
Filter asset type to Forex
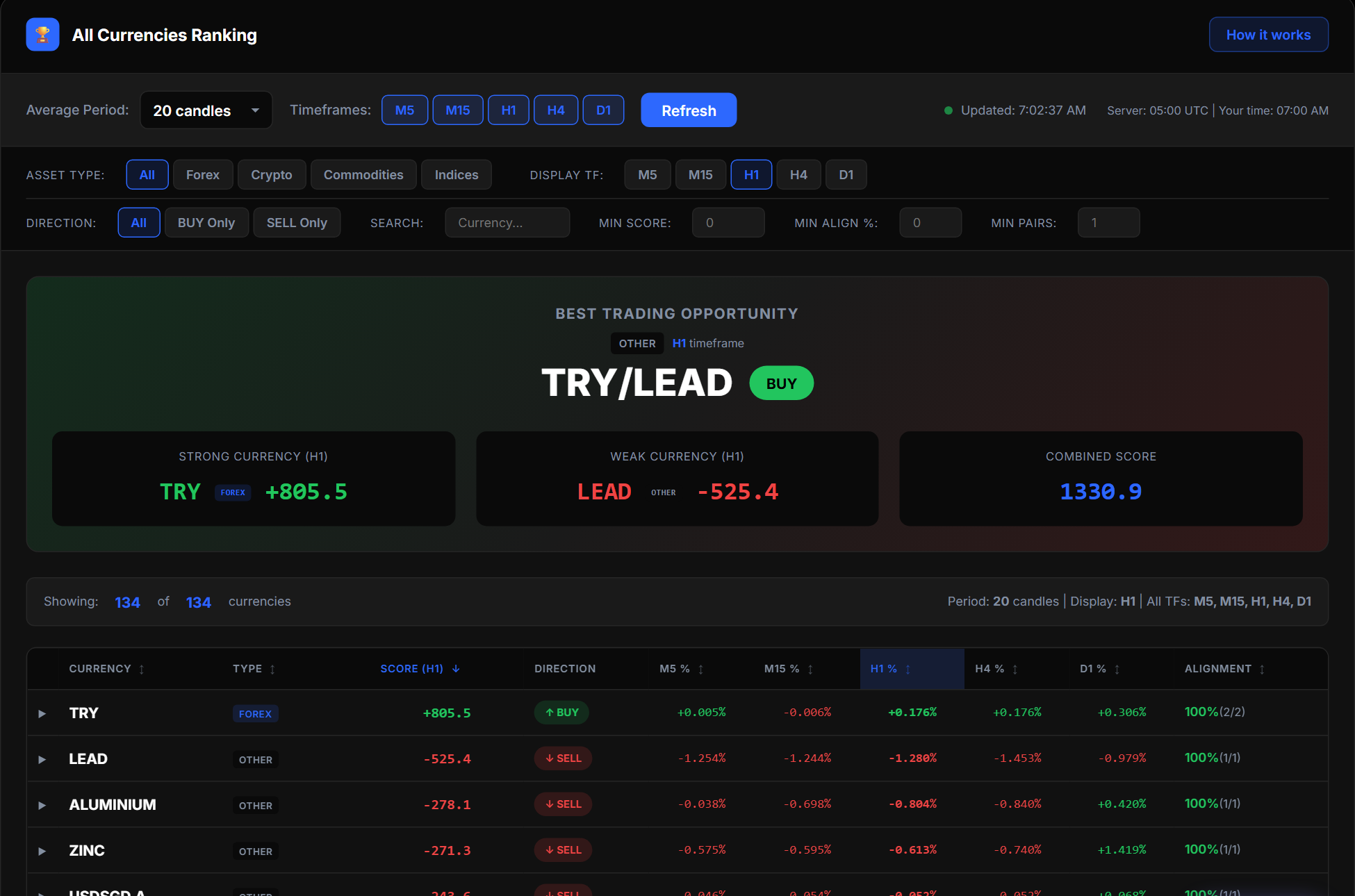tap(203, 174)
